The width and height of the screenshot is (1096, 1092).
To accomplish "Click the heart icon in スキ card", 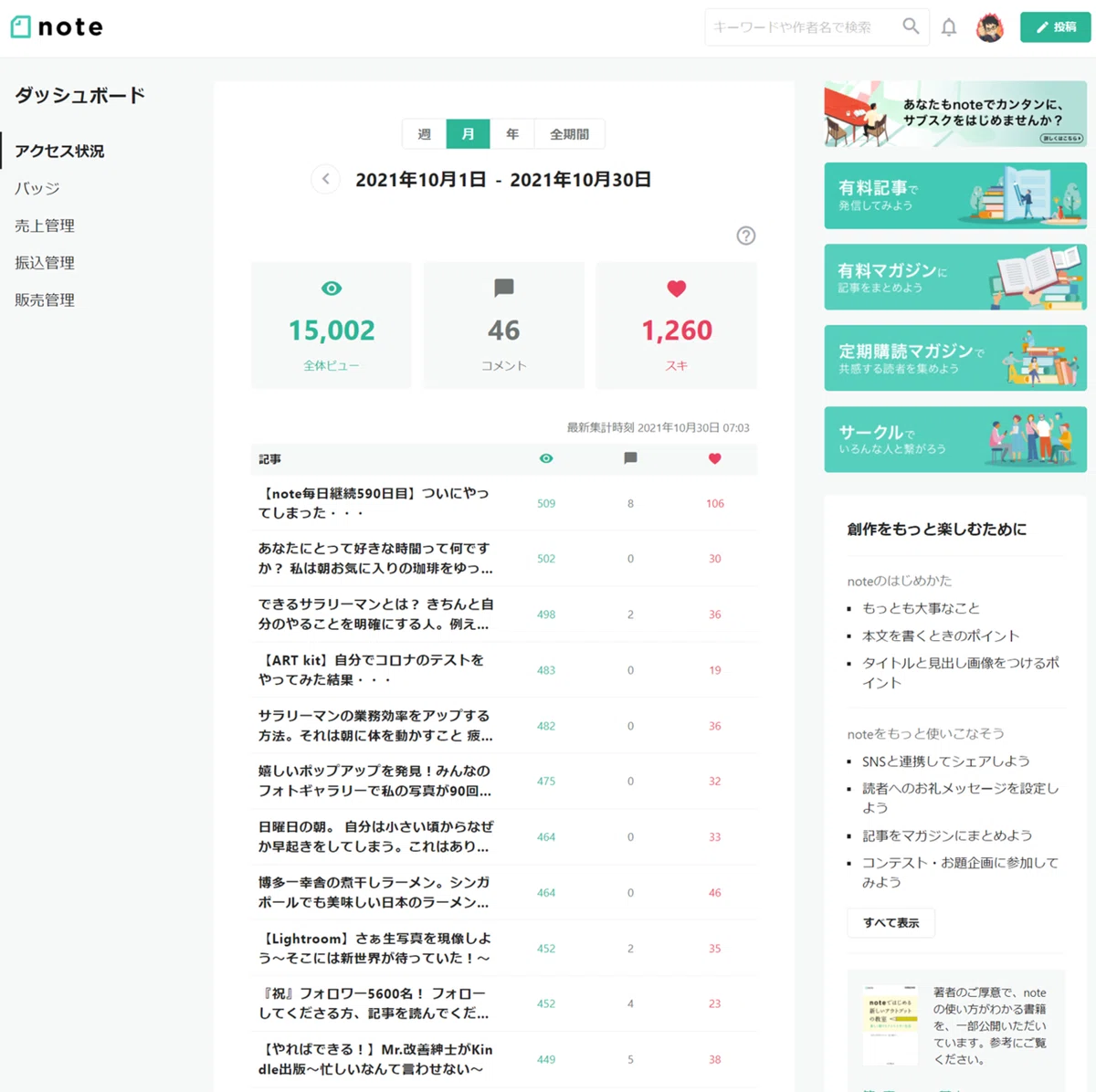I will [677, 289].
